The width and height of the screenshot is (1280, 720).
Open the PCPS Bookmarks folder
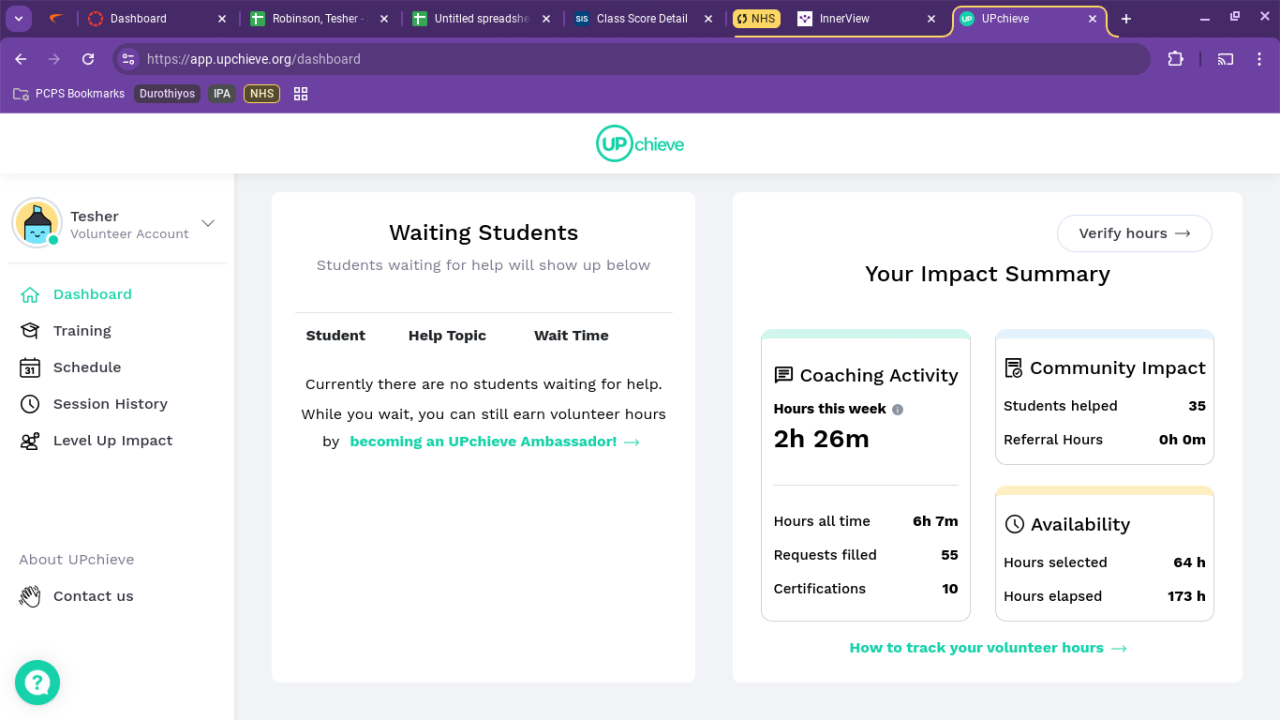tap(69, 94)
